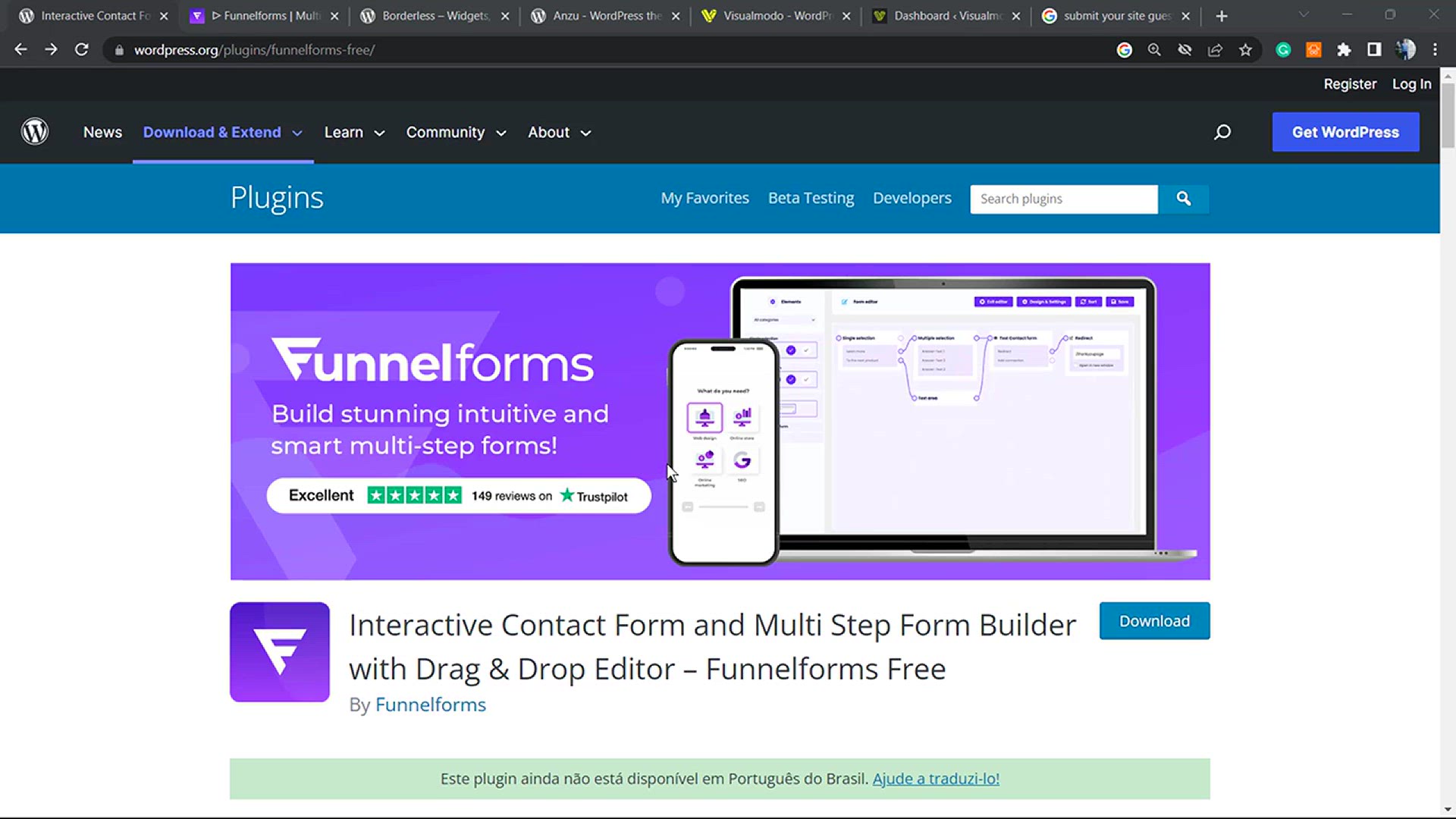Open a new browser tab
The height and width of the screenshot is (819, 1456).
click(1222, 16)
